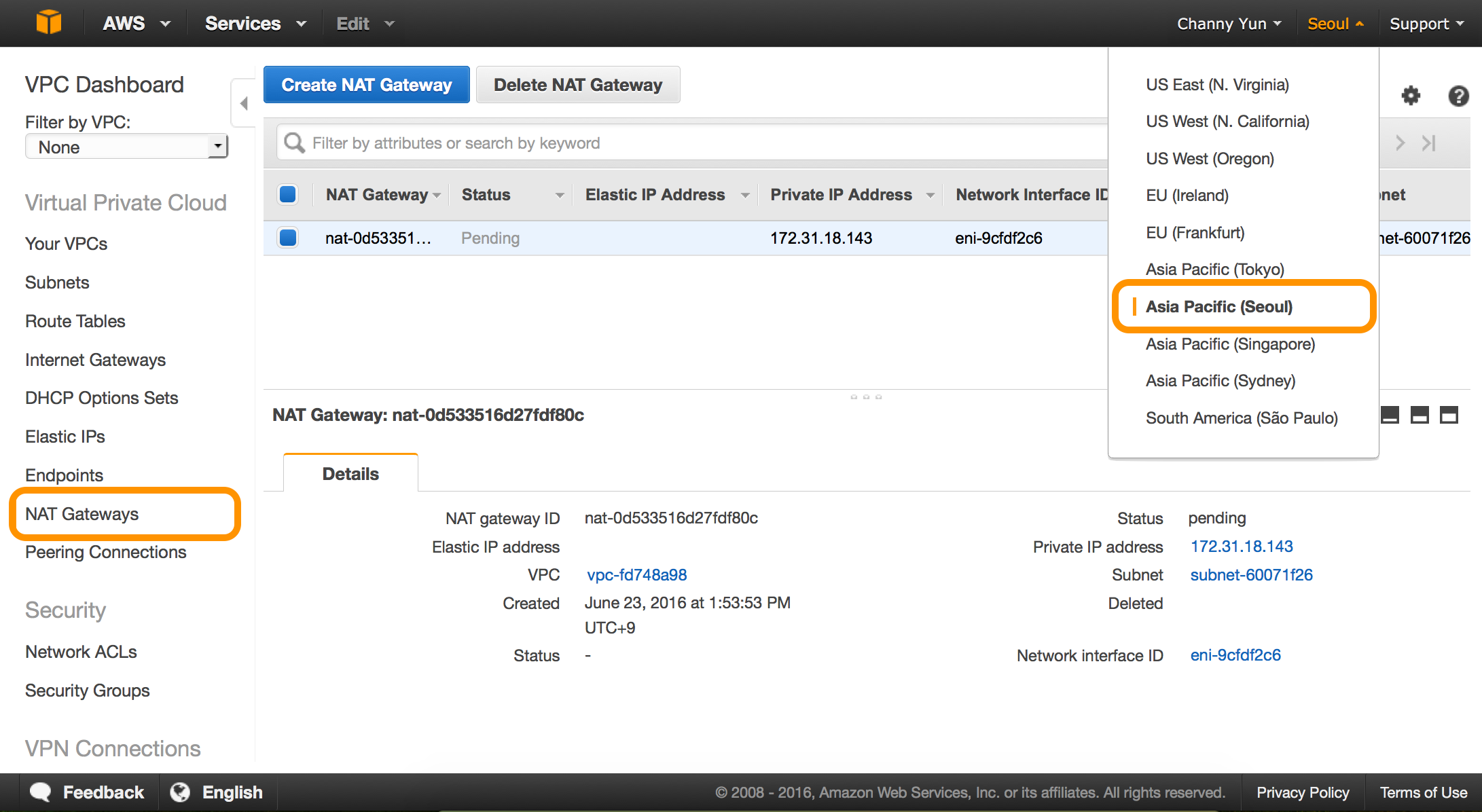Open the settings gear icon
The height and width of the screenshot is (812, 1482).
(1411, 96)
